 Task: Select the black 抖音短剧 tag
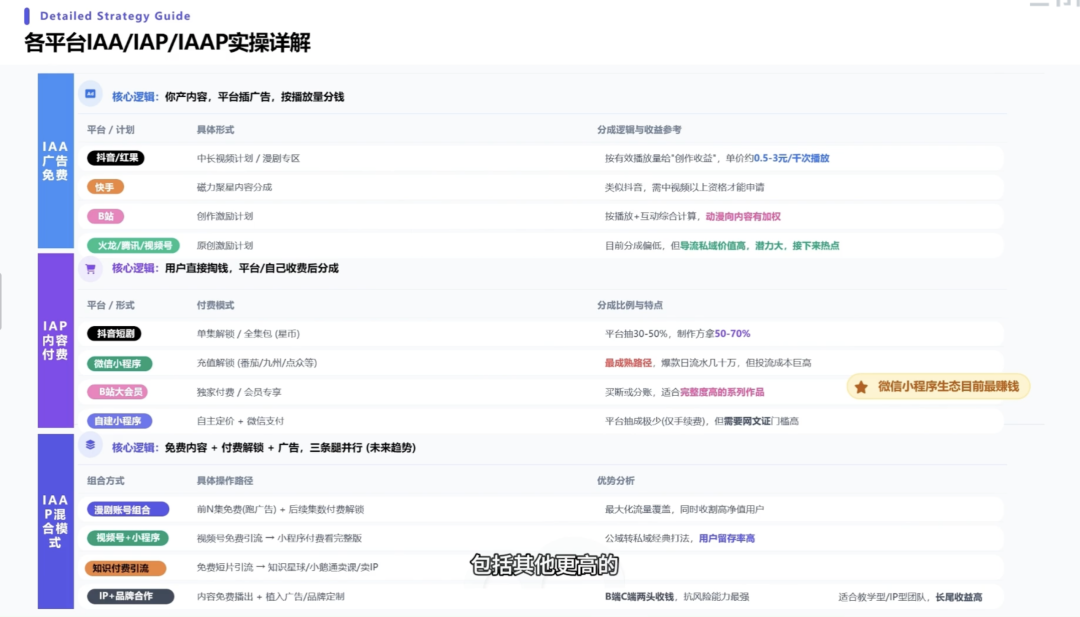(114, 333)
